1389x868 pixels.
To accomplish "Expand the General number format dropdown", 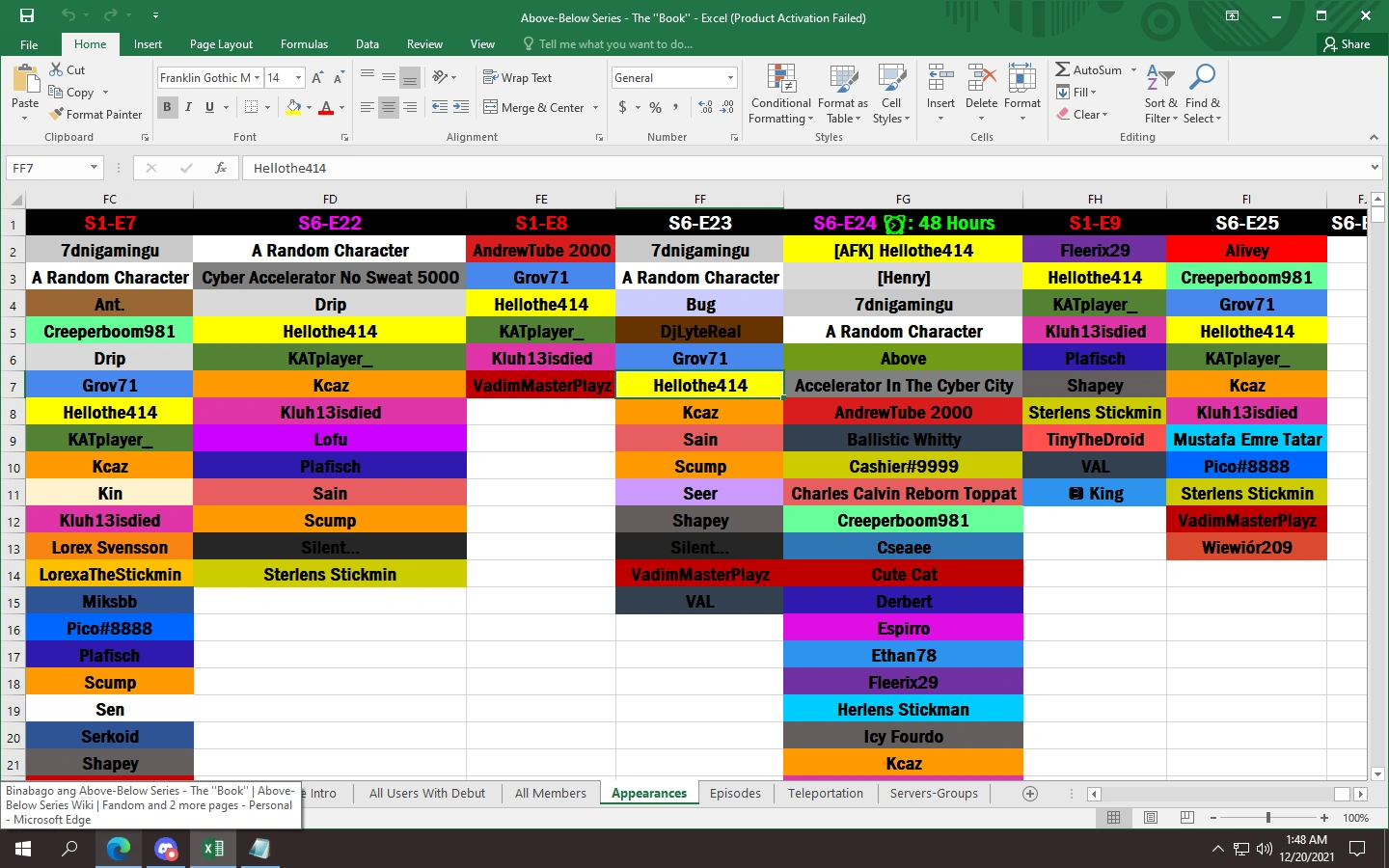I will click(730, 77).
